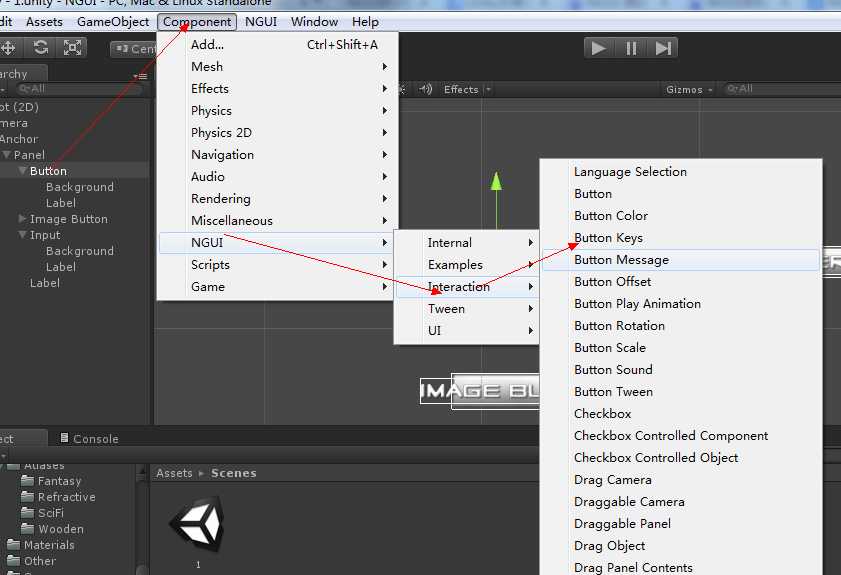
Task: Open the Examples submenu
Action: 467,264
